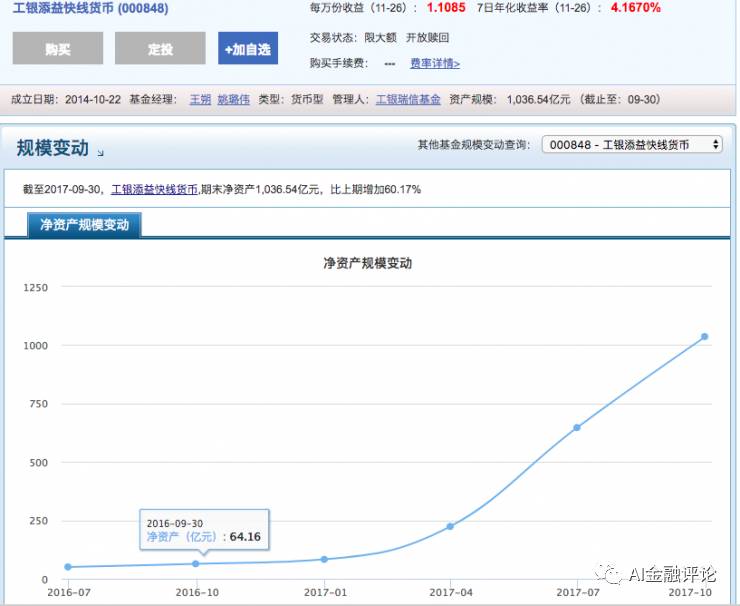Open fund manager 姚璐伟 profile link
This screenshot has height=606, width=740.
pos(234,100)
